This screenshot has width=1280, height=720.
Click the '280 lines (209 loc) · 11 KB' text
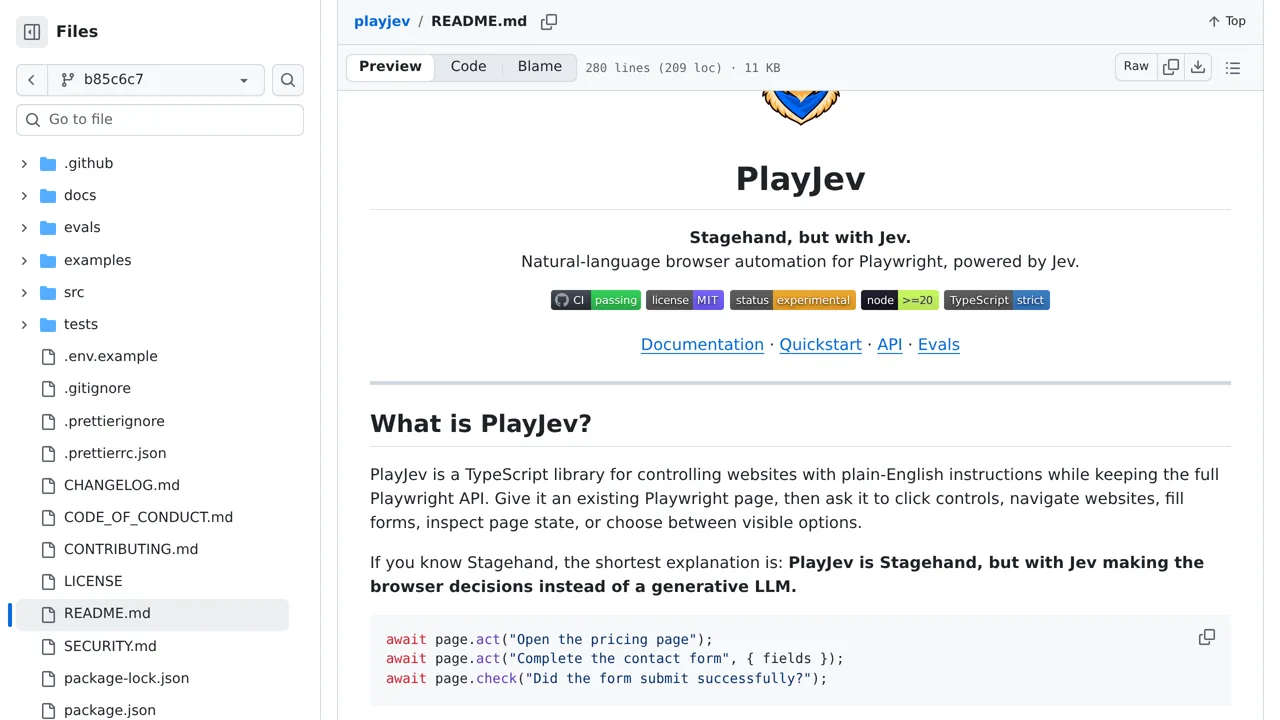click(x=683, y=68)
